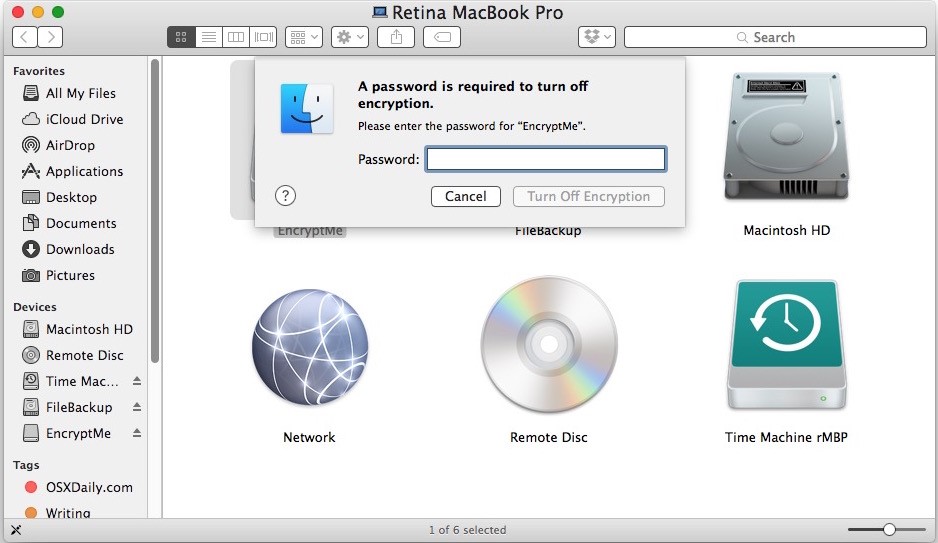Open the Action gear dropdown menu
Screen dimensions: 938x543
point(351,37)
